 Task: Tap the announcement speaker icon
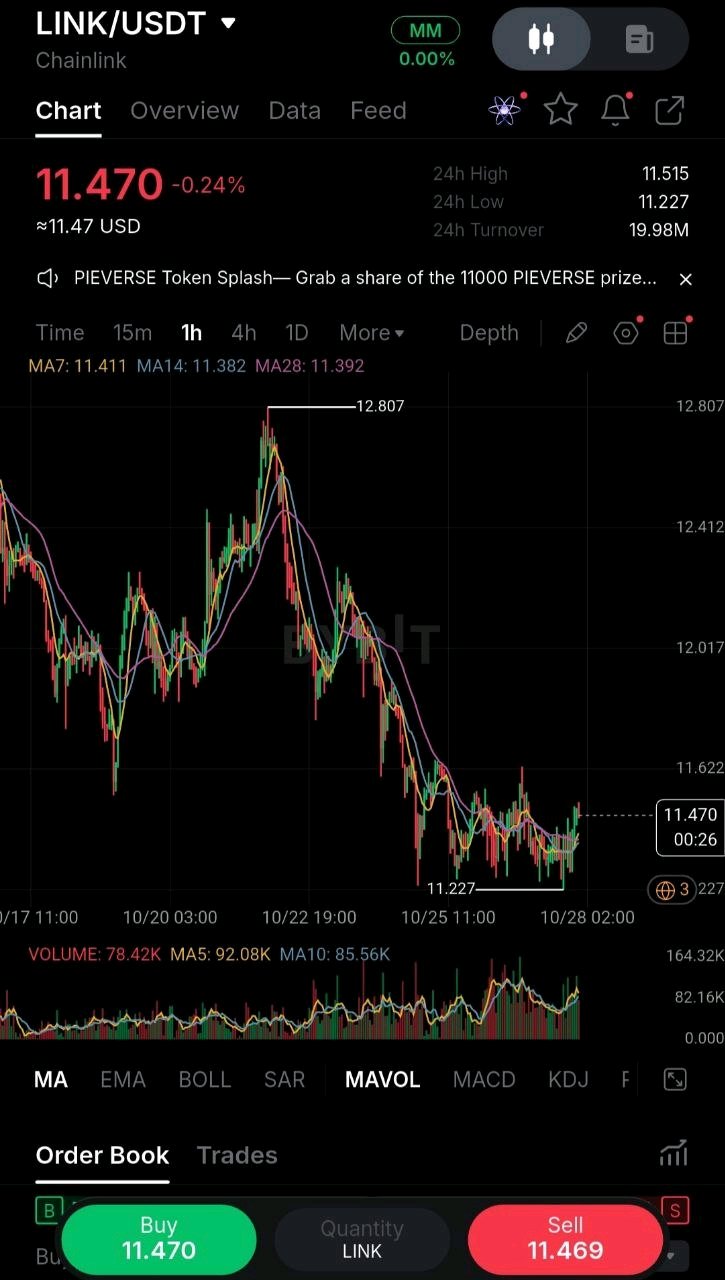coord(47,278)
